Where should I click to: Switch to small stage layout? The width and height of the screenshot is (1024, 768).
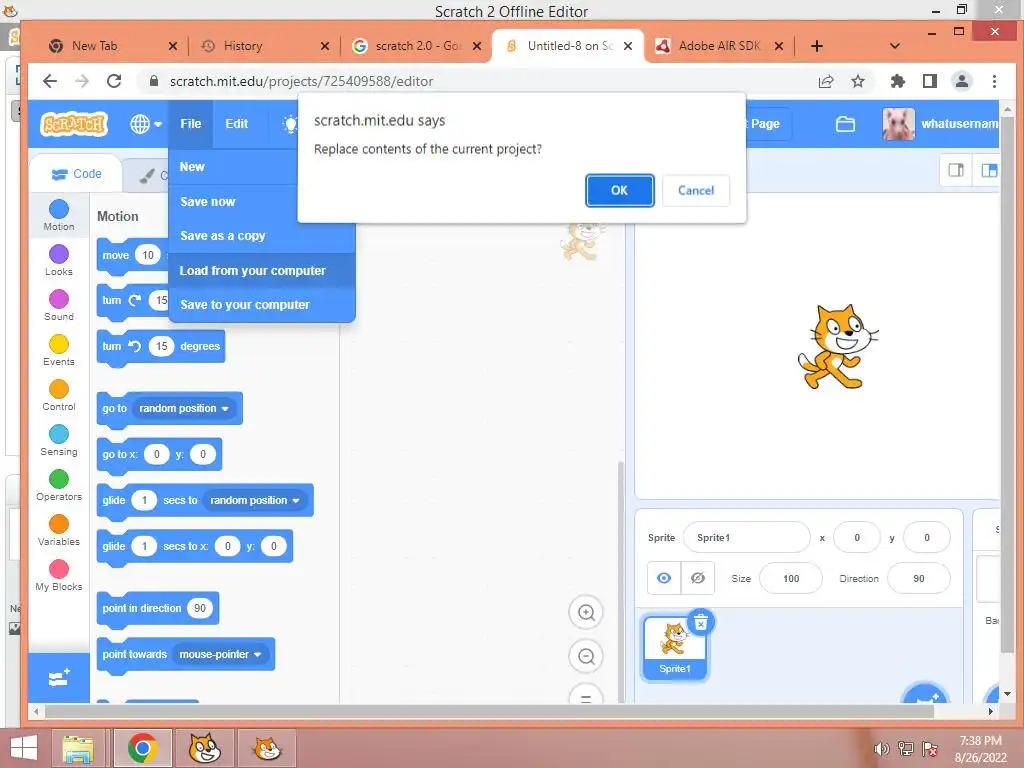pyautogui.click(x=956, y=170)
